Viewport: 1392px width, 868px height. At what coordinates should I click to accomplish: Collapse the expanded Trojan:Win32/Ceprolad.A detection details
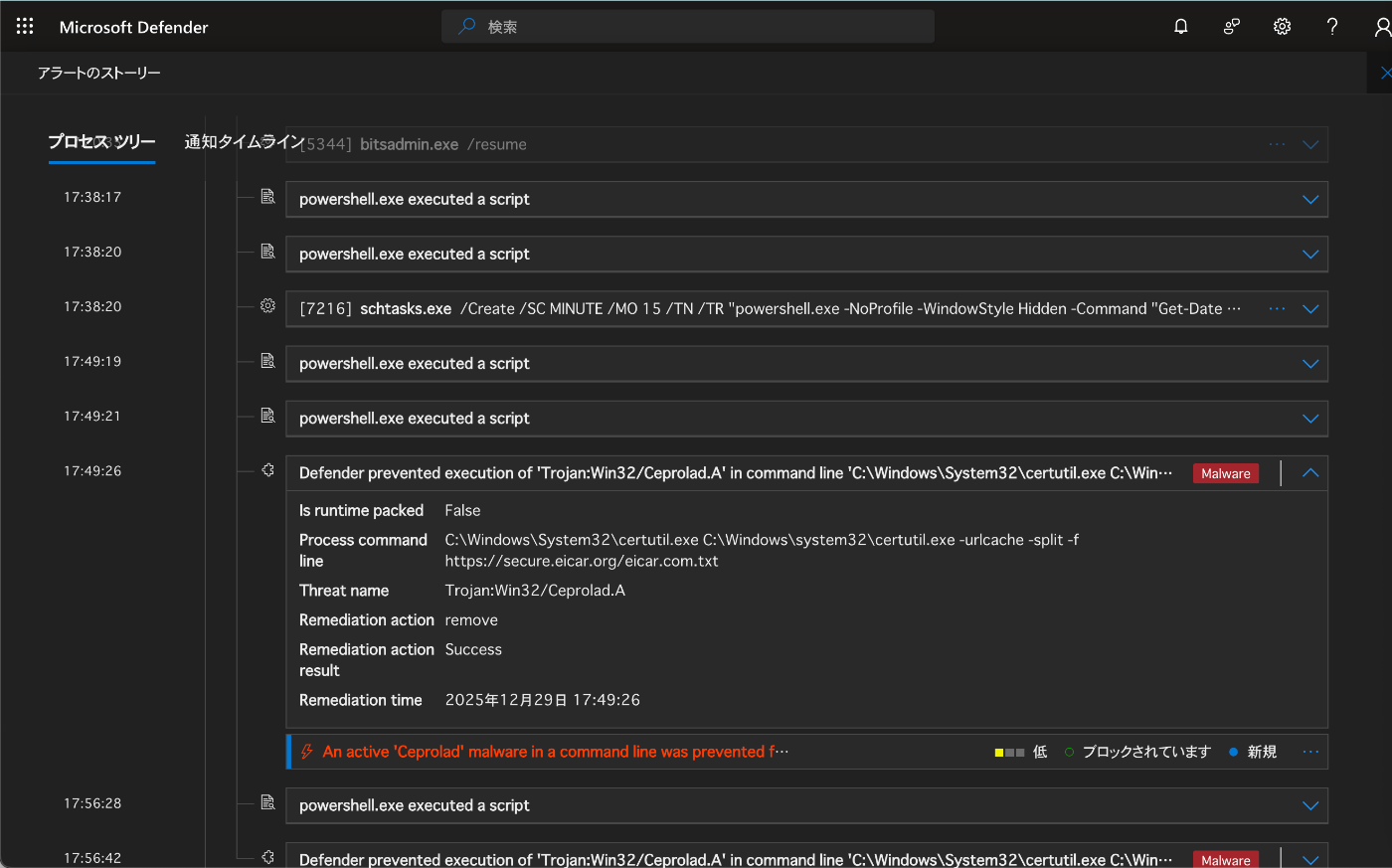coord(1310,472)
